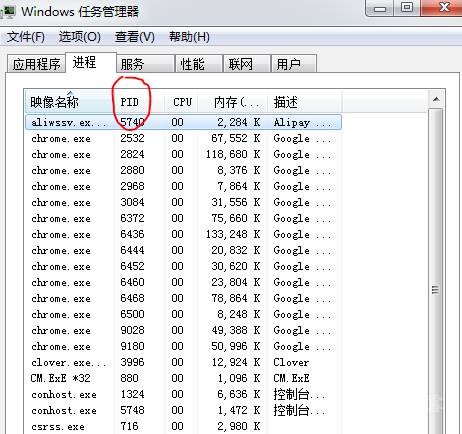Click PID value 3996
The width and height of the screenshot is (462, 434).
(132, 362)
